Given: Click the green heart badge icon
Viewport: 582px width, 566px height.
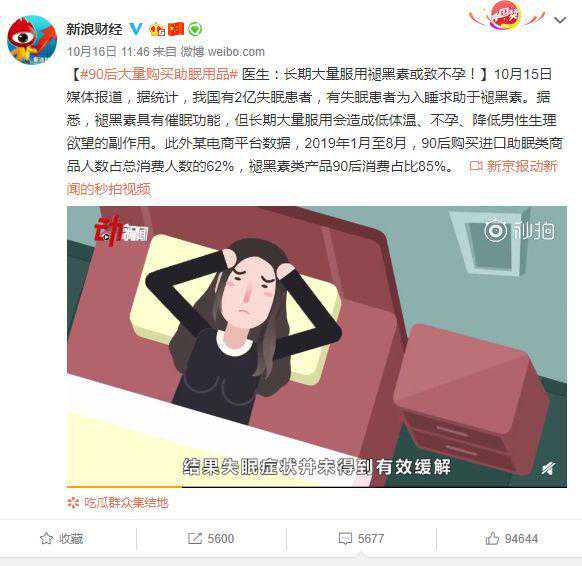Looking at the screenshot, I should tap(195, 29).
